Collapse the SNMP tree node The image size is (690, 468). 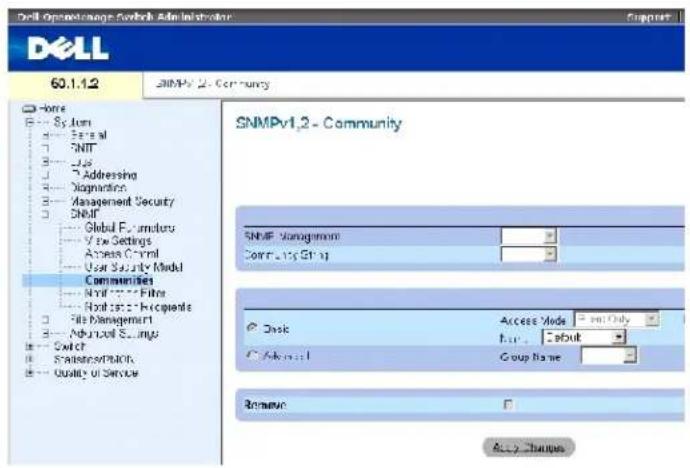tap(45, 215)
